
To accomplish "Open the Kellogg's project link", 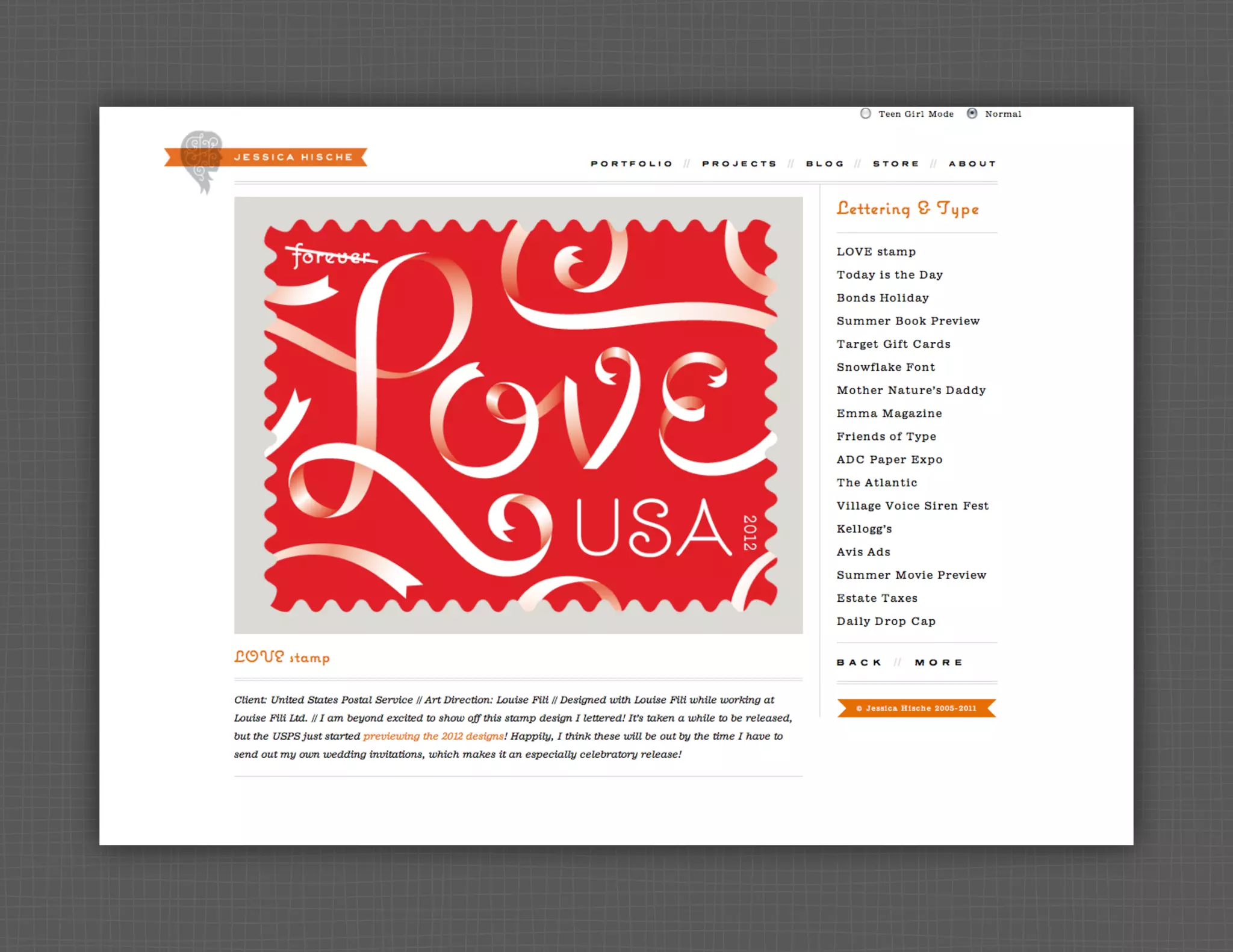I will tap(864, 529).
